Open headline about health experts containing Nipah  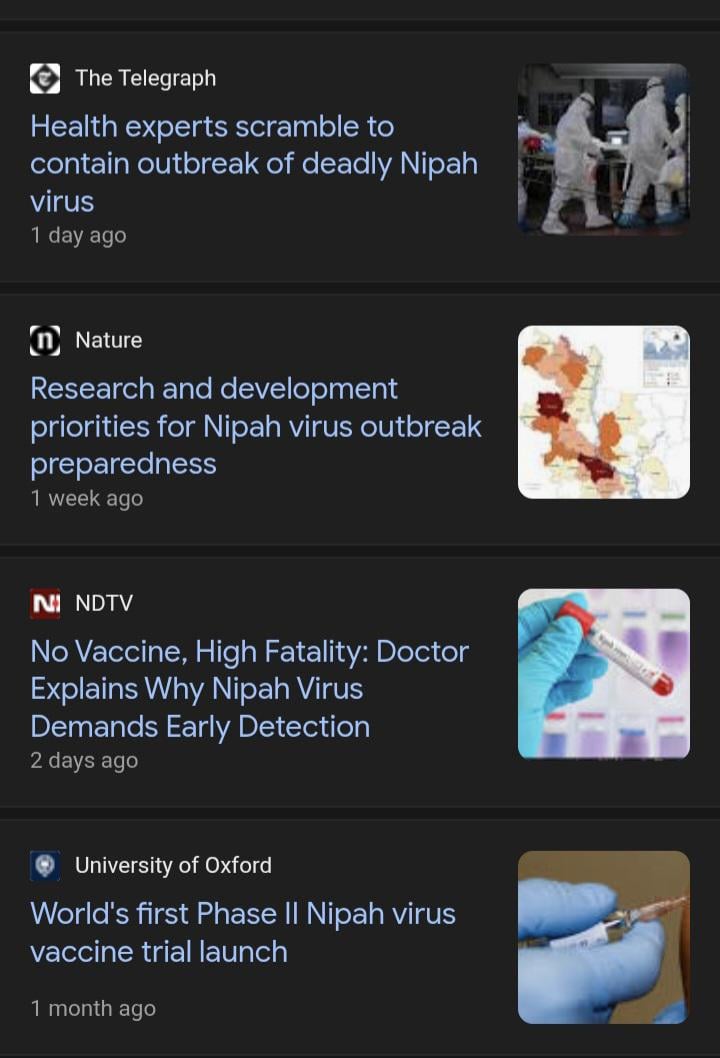pos(254,163)
